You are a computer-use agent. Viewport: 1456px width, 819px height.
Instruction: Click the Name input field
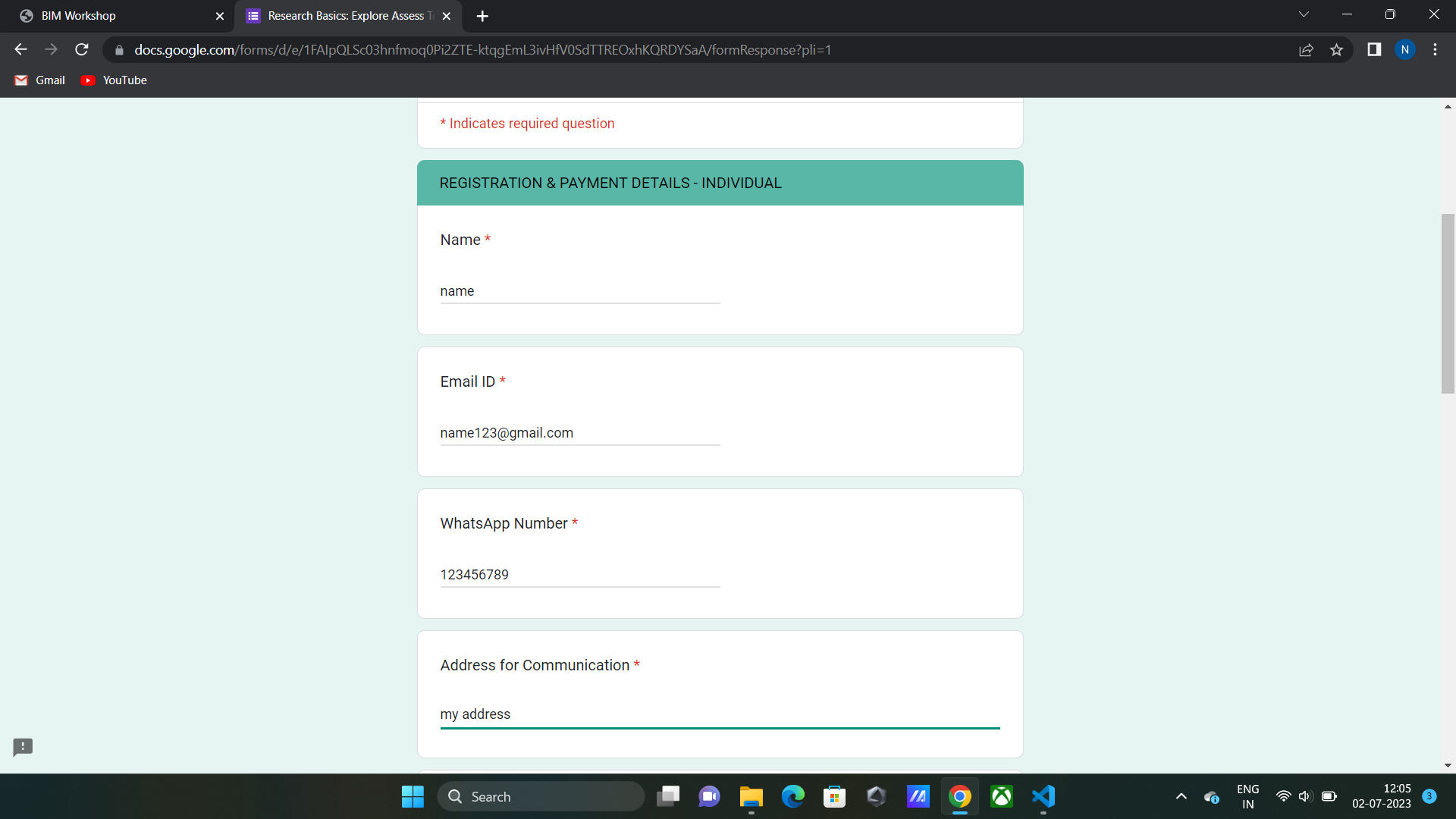[579, 291]
